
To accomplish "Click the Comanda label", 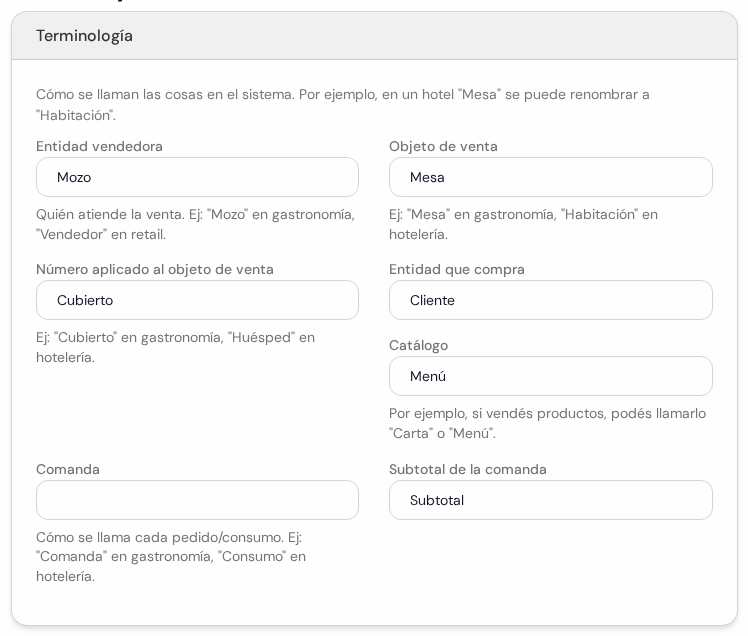I will coord(68,469).
